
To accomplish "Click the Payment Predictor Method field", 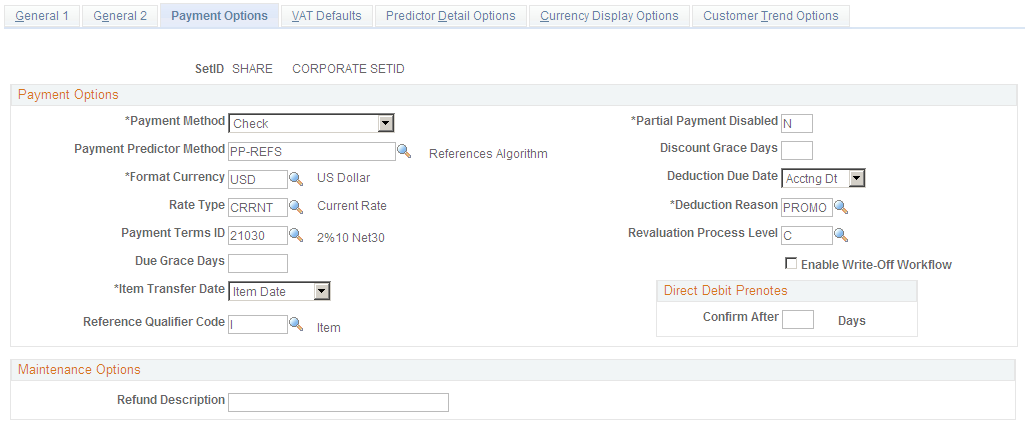I will tap(312, 151).
